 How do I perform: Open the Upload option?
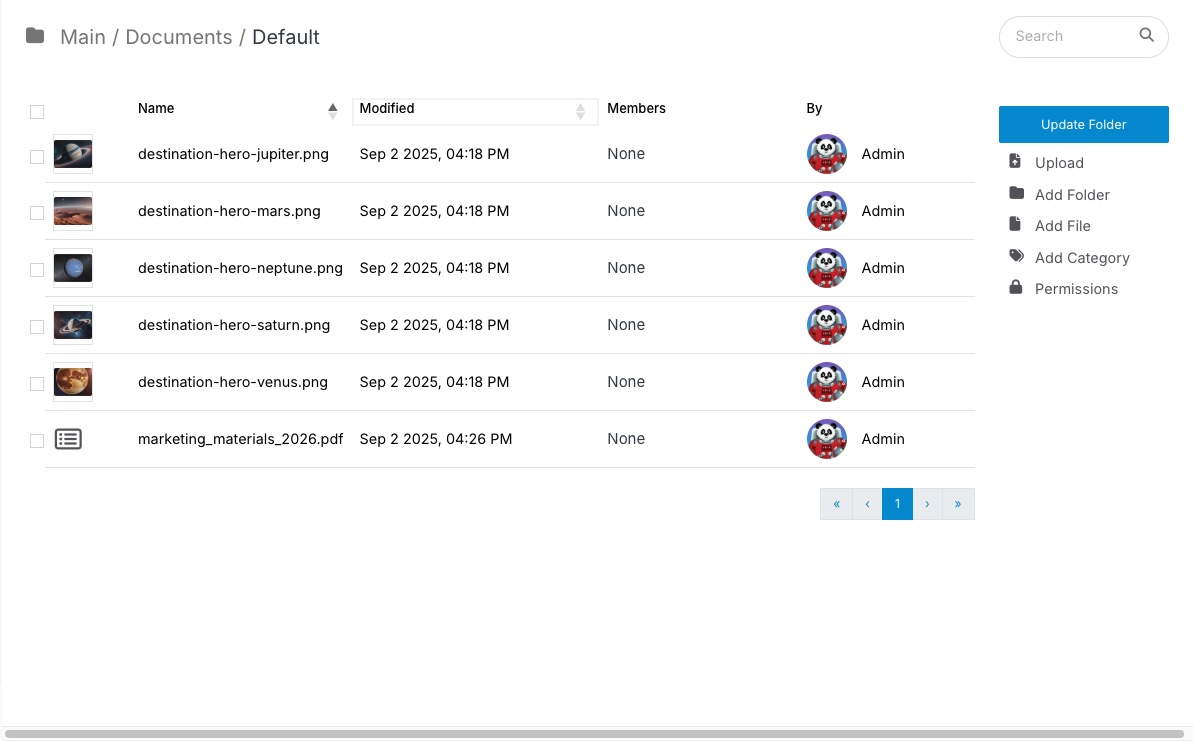coord(1059,163)
